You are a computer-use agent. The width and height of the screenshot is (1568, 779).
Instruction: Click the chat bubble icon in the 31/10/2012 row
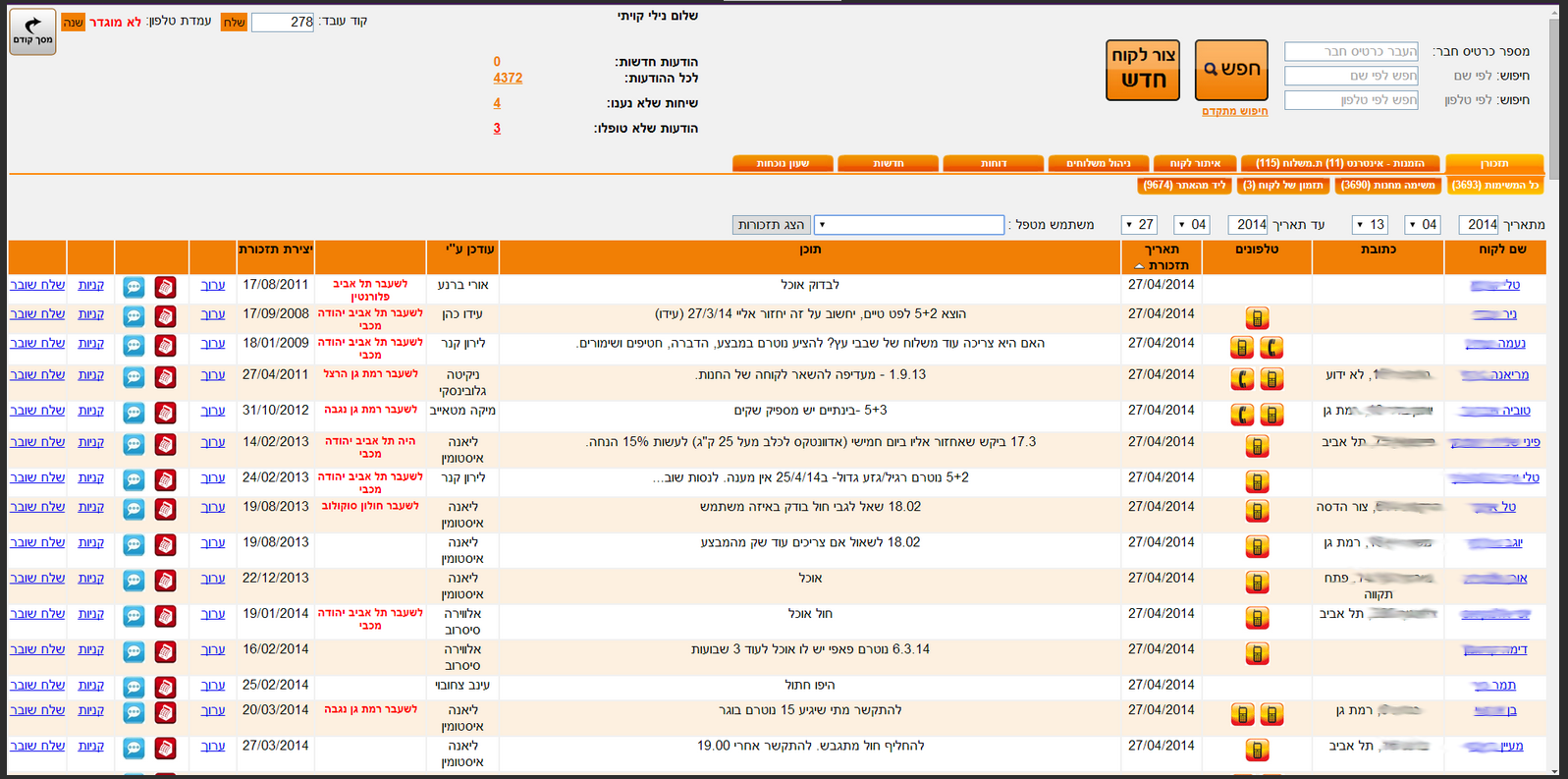[134, 413]
